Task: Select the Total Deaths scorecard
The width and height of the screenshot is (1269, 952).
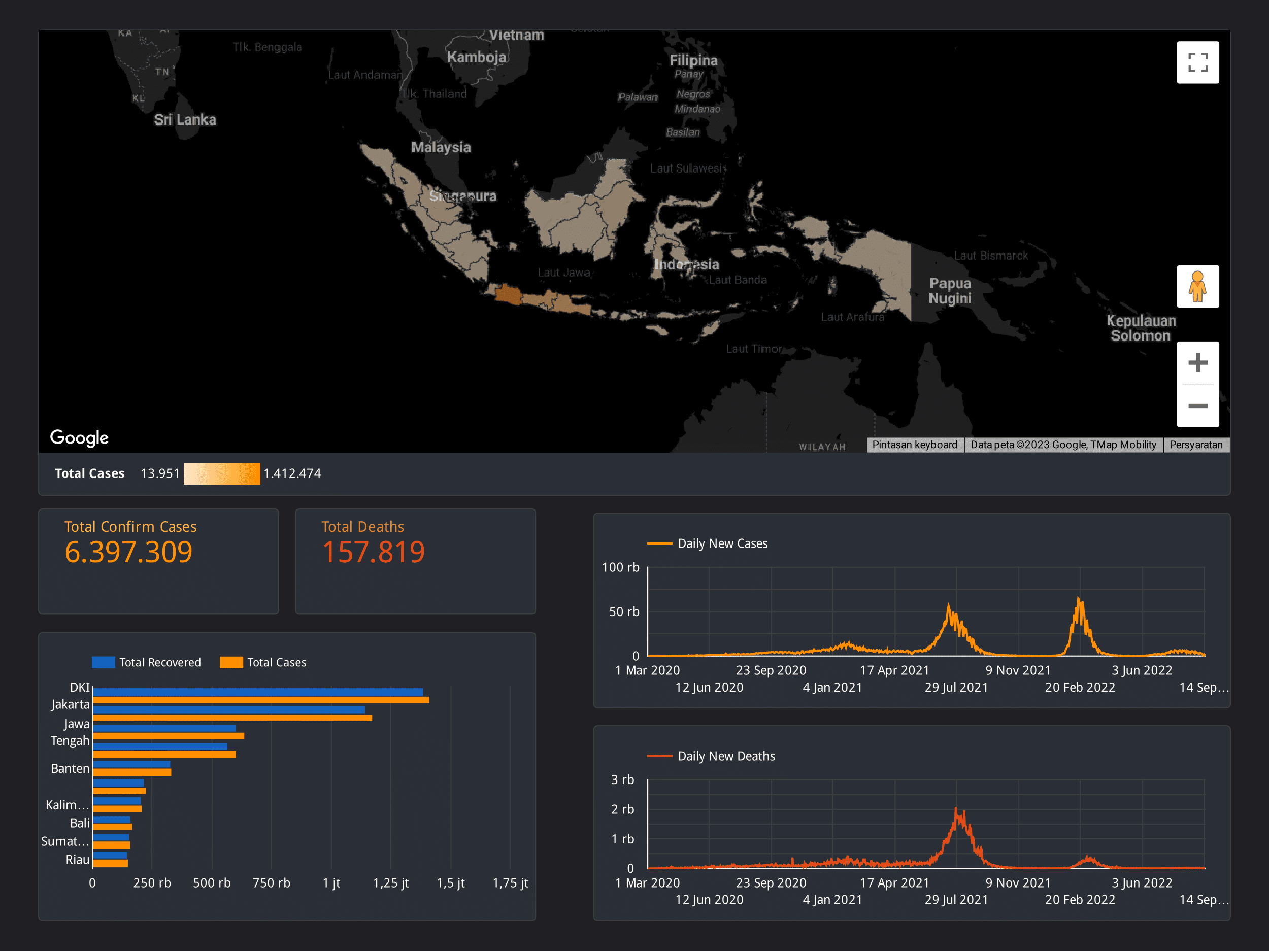Action: (x=415, y=561)
